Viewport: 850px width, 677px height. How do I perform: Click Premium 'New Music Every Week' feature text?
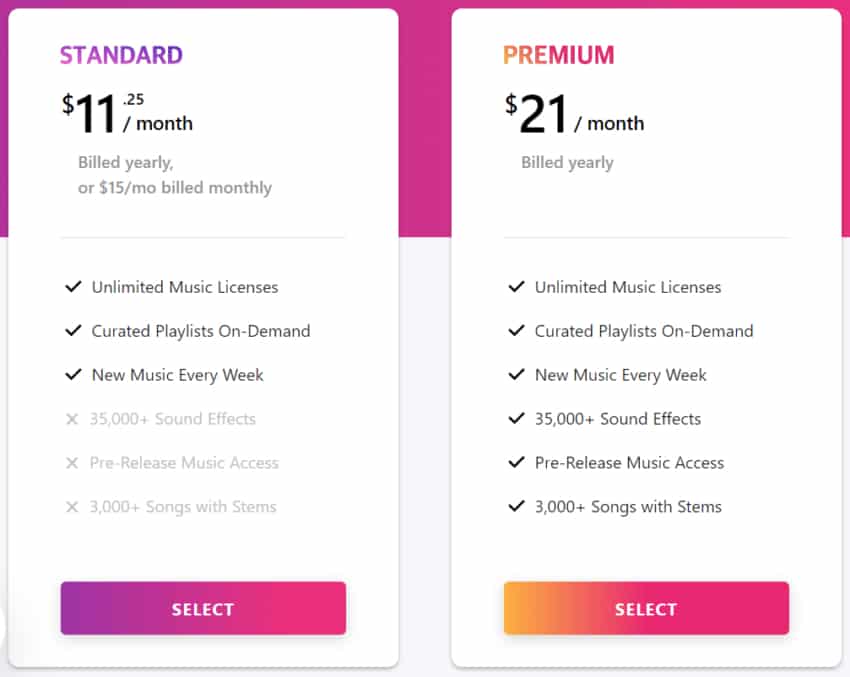click(x=620, y=375)
